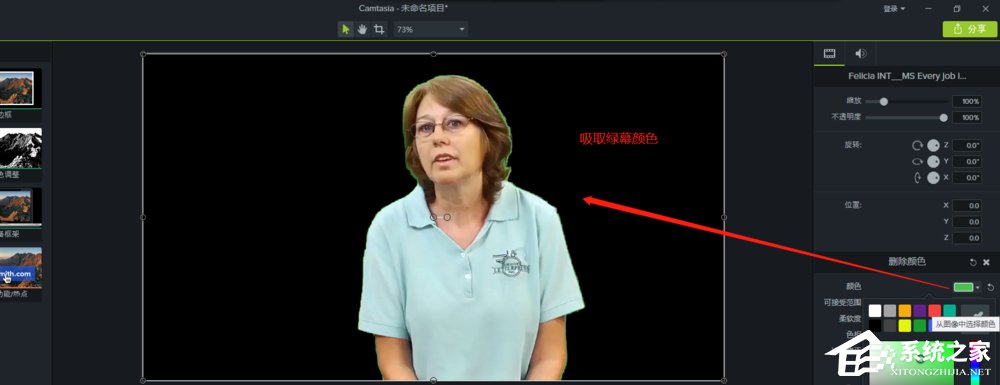Restore down the Camtasia window
1000x385 pixels.
point(957,9)
